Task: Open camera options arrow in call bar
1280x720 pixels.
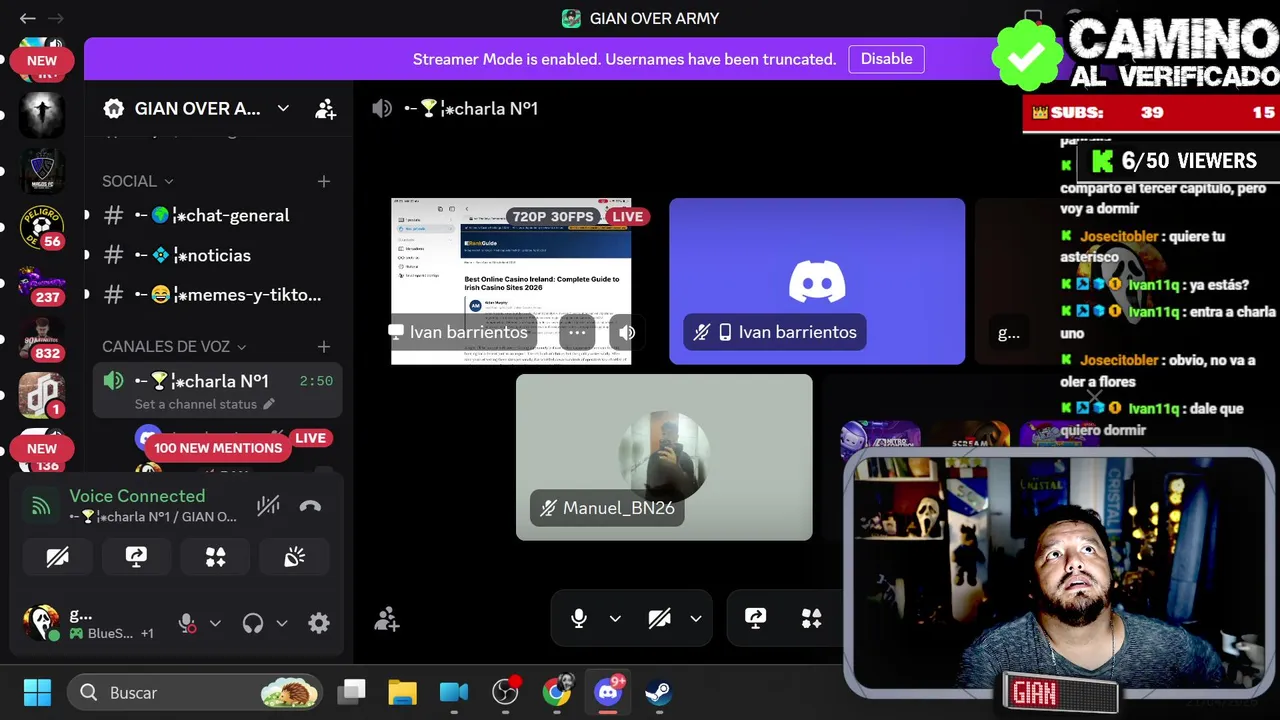Action: [696, 618]
